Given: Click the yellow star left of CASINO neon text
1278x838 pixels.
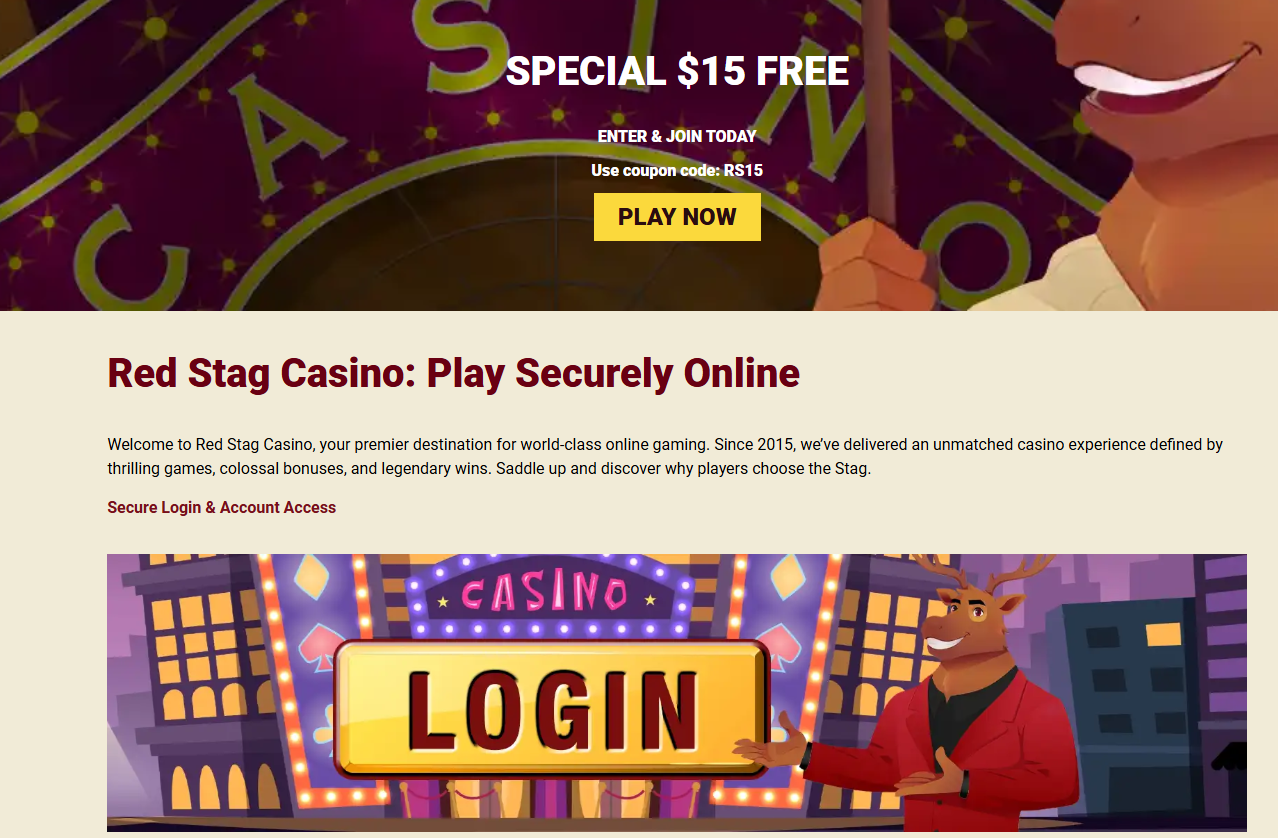Looking at the screenshot, I should point(443,601).
